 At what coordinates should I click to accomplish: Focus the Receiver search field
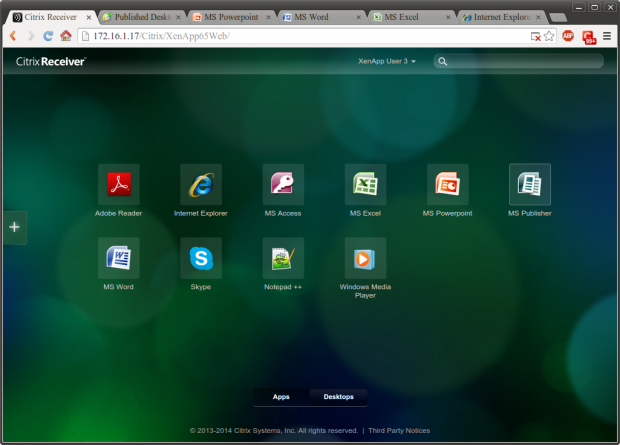click(x=519, y=61)
